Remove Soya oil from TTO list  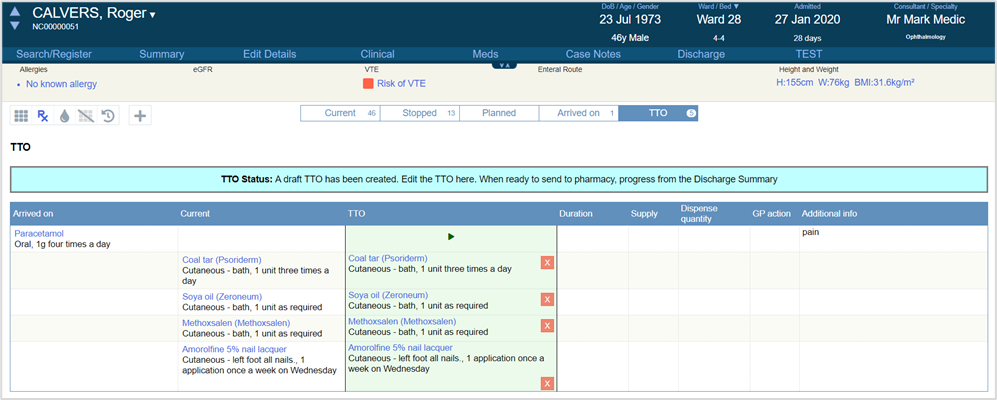[x=547, y=299]
